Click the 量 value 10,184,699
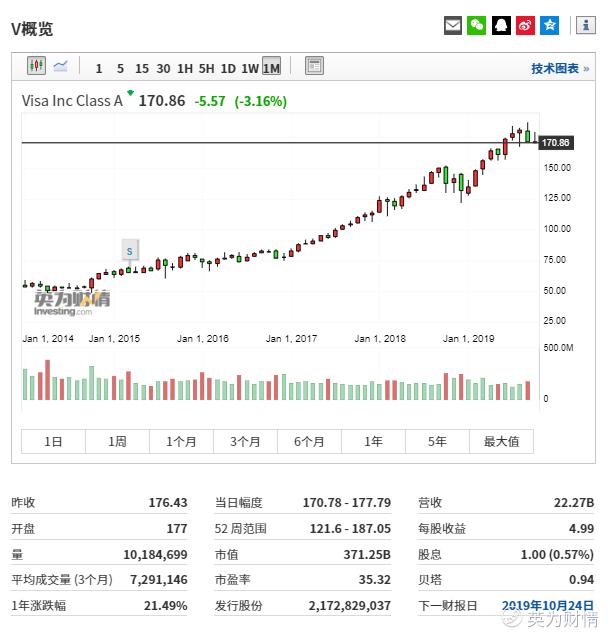 click(x=155, y=555)
